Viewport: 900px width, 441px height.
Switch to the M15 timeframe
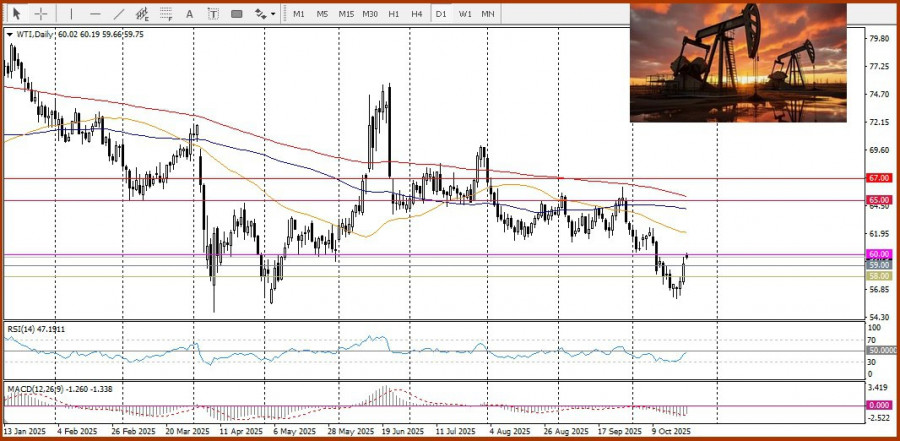pyautogui.click(x=346, y=14)
